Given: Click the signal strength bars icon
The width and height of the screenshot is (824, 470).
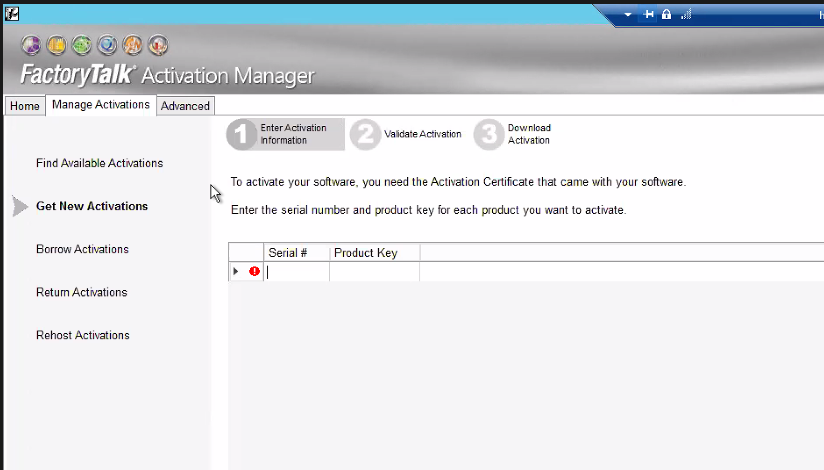Looking at the screenshot, I should point(686,14).
